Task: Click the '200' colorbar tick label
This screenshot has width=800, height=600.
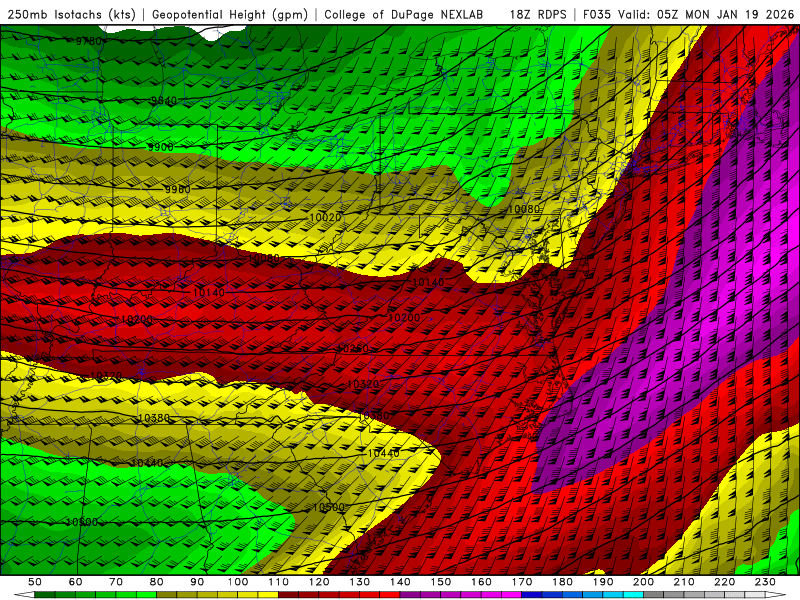Action: tap(643, 582)
